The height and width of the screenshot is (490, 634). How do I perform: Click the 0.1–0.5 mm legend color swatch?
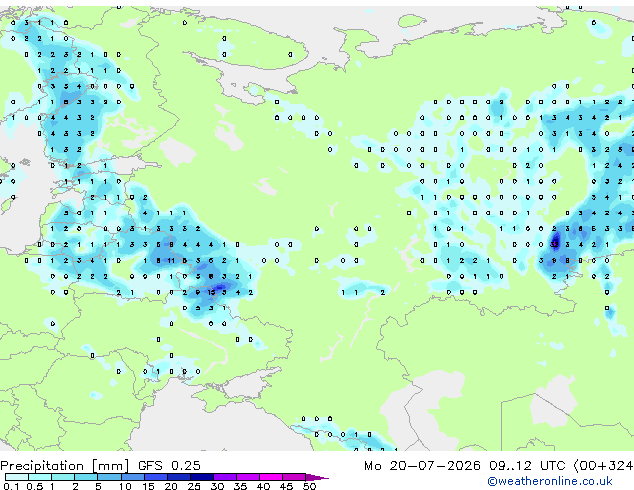click(x=17, y=477)
